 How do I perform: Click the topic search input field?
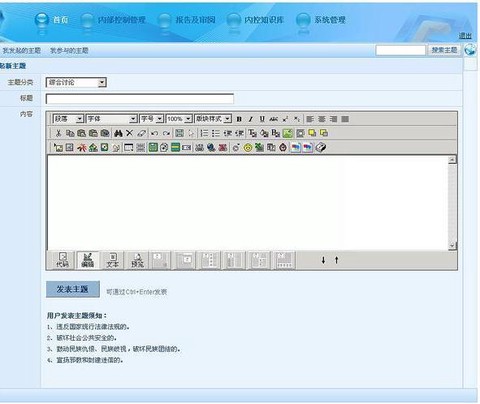[401, 50]
